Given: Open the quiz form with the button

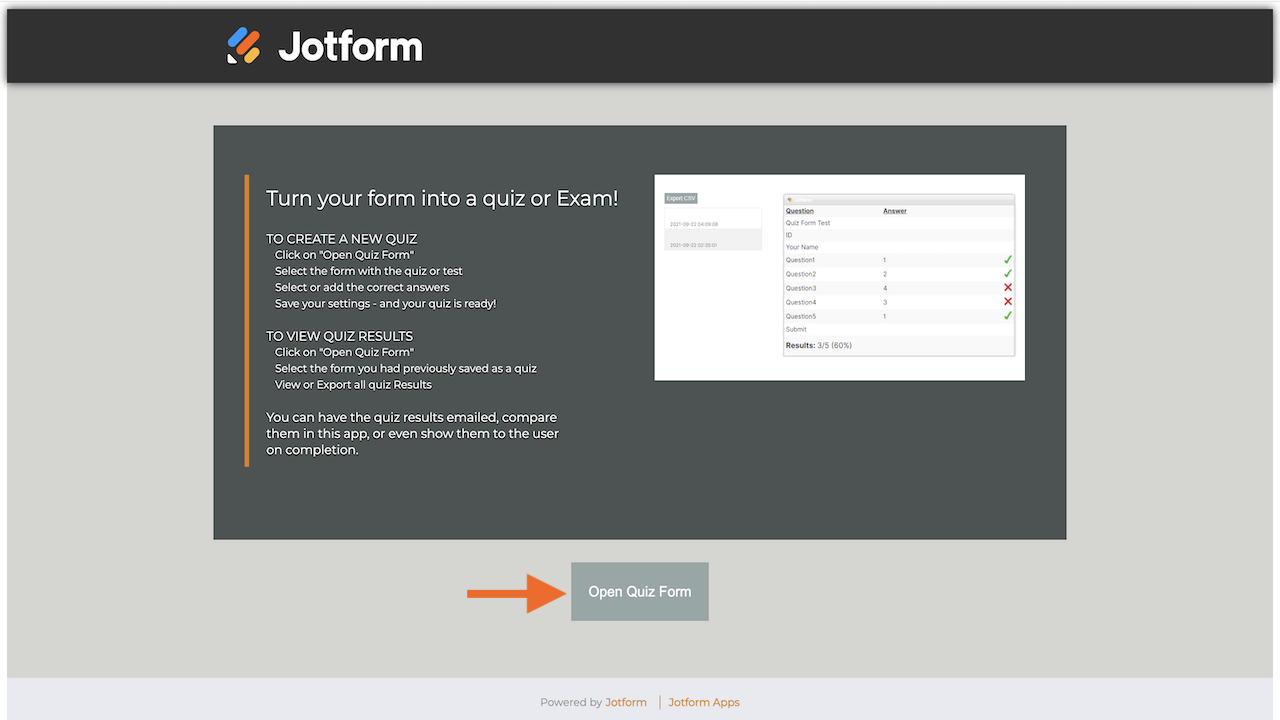Looking at the screenshot, I should point(640,591).
